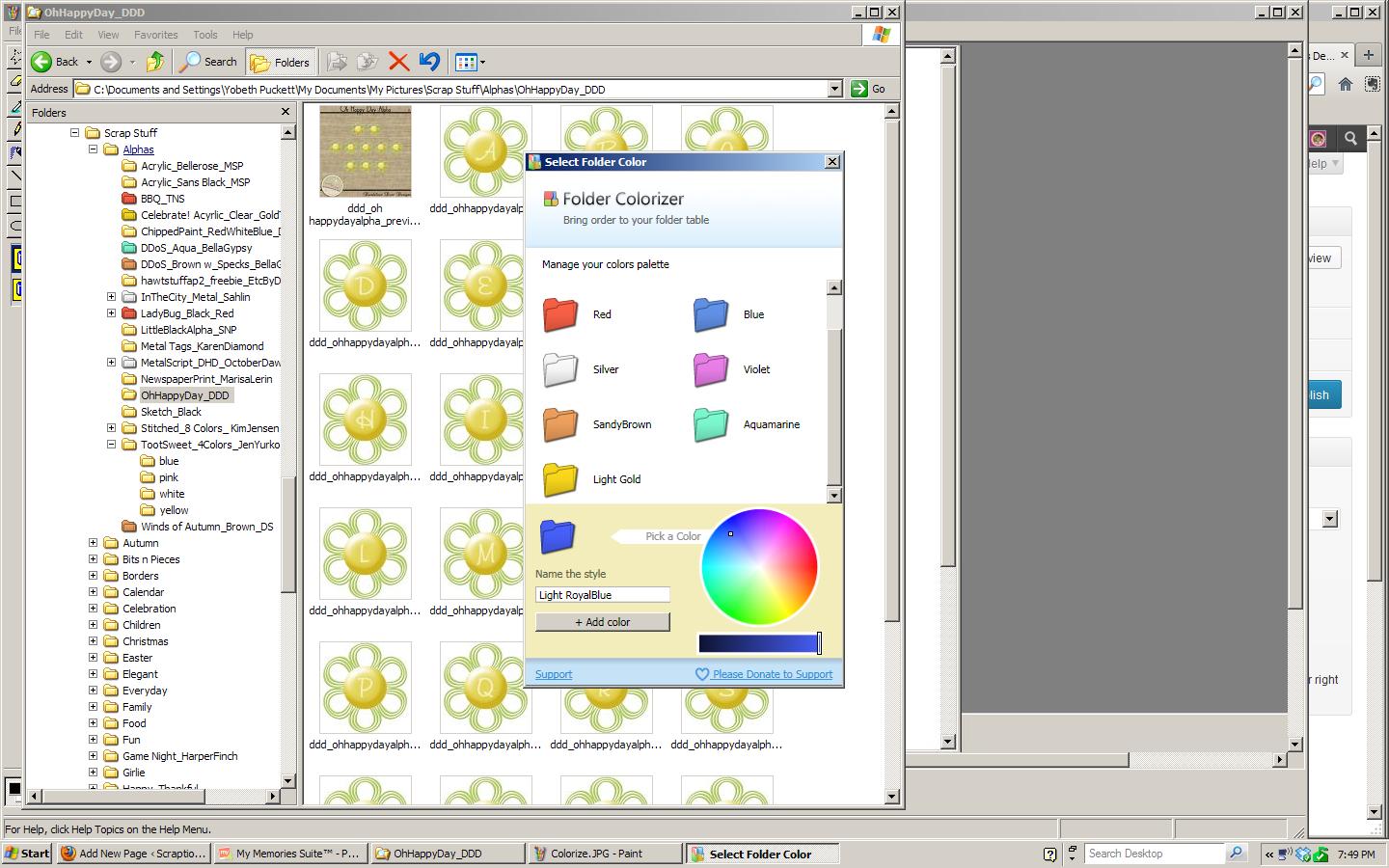Click the red Delete icon in toolbar
1389x868 pixels.
pos(398,62)
